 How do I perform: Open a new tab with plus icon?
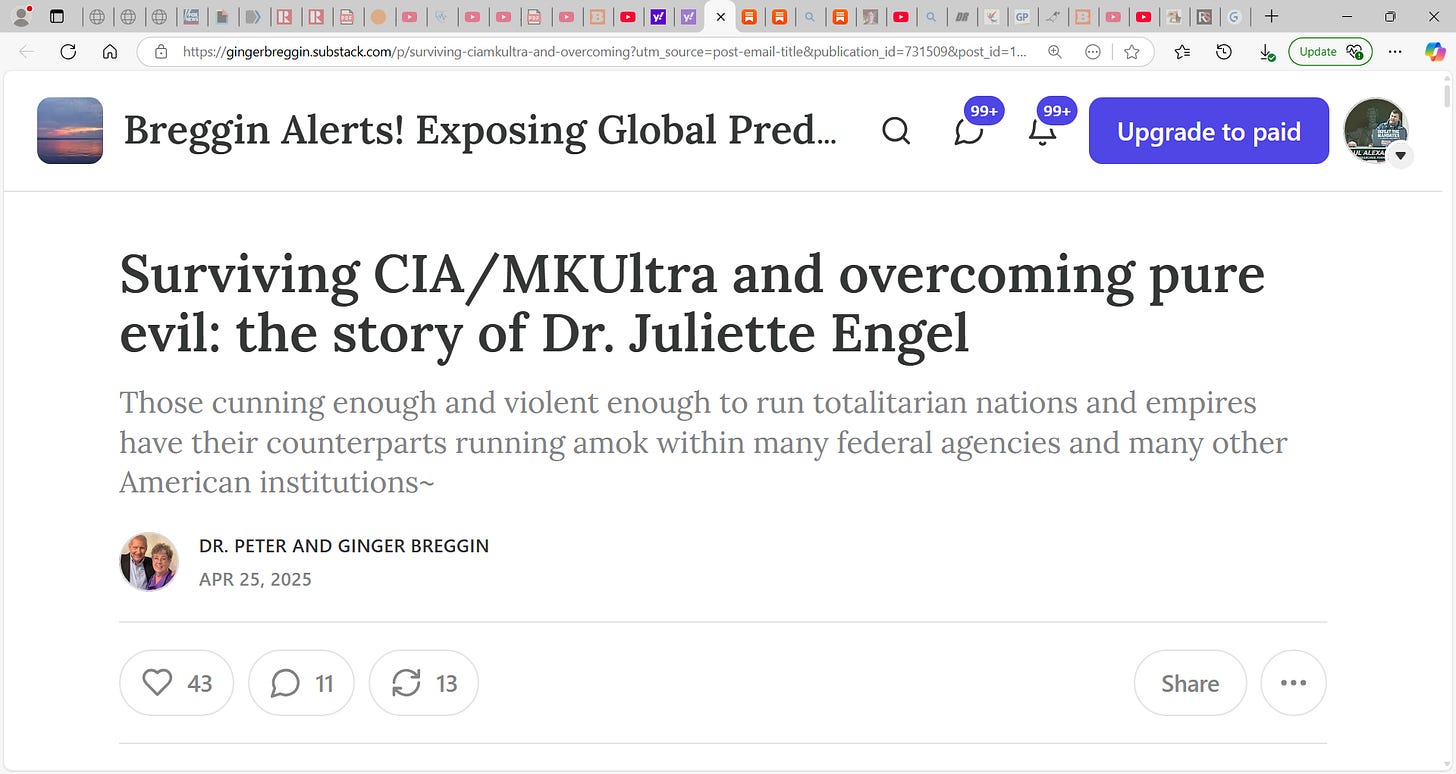click(1271, 17)
